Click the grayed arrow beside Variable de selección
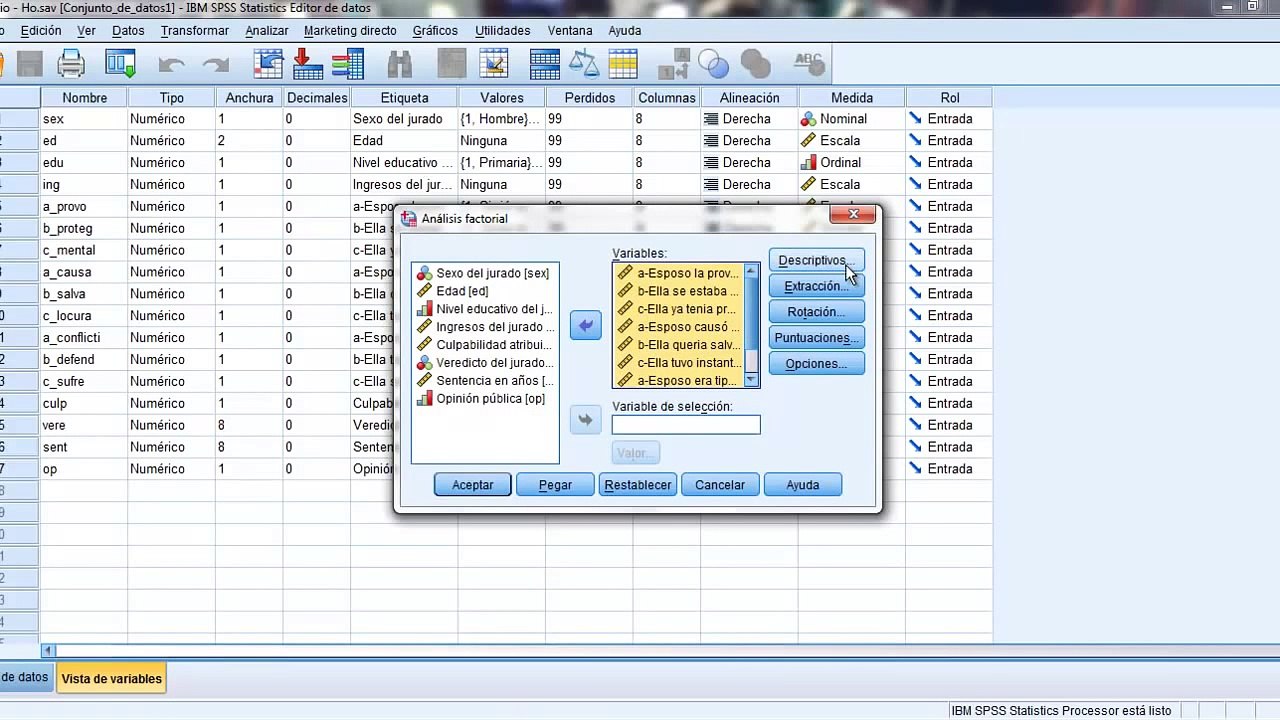The width and height of the screenshot is (1280, 720). [586, 420]
